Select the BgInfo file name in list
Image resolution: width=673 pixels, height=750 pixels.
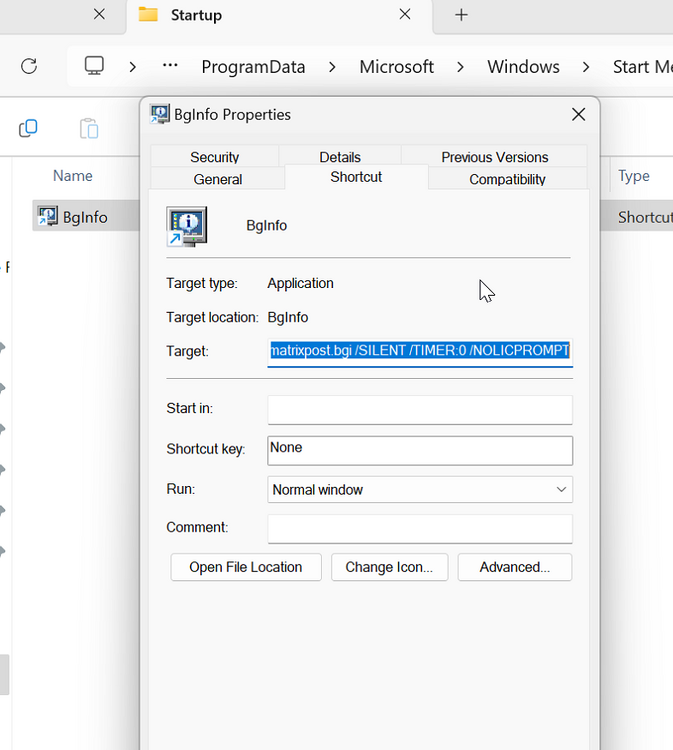(85, 217)
